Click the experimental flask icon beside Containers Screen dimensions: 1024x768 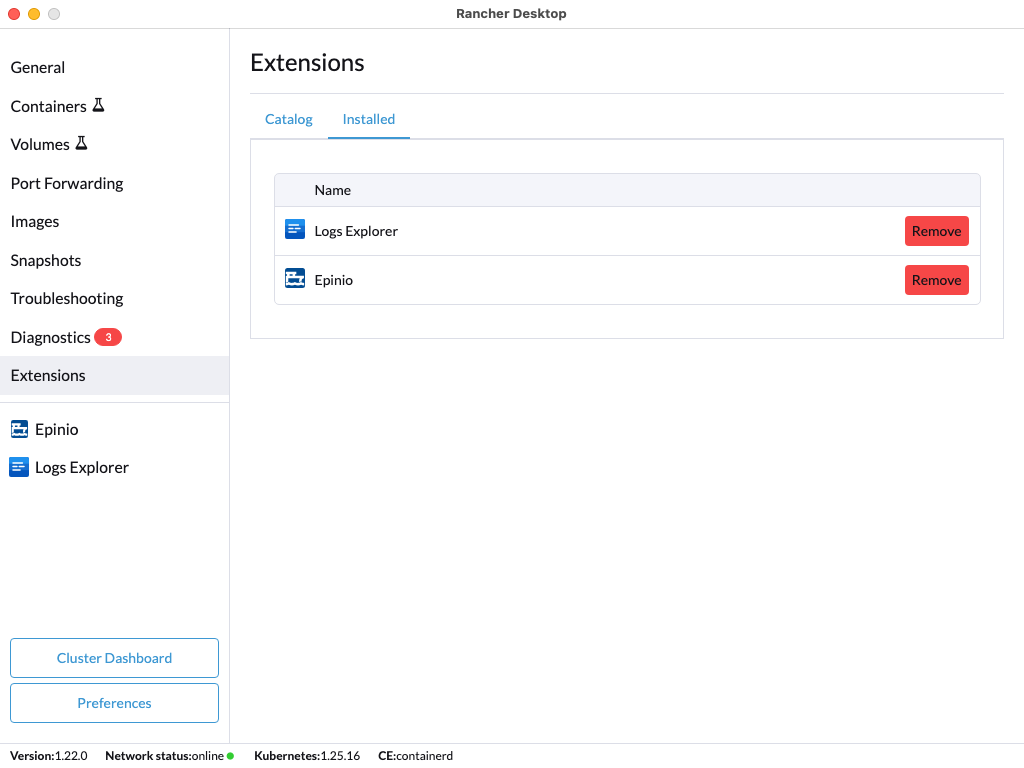click(98, 105)
